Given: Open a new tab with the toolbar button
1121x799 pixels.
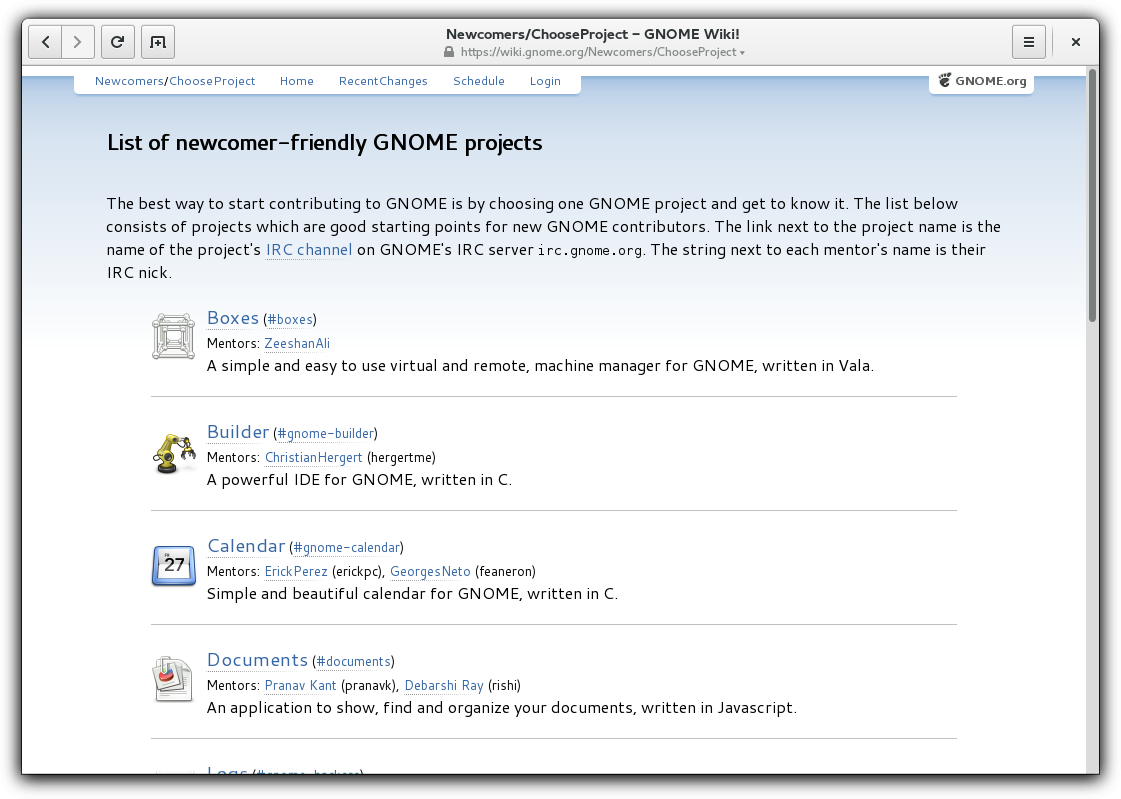Looking at the screenshot, I should pyautogui.click(x=158, y=42).
